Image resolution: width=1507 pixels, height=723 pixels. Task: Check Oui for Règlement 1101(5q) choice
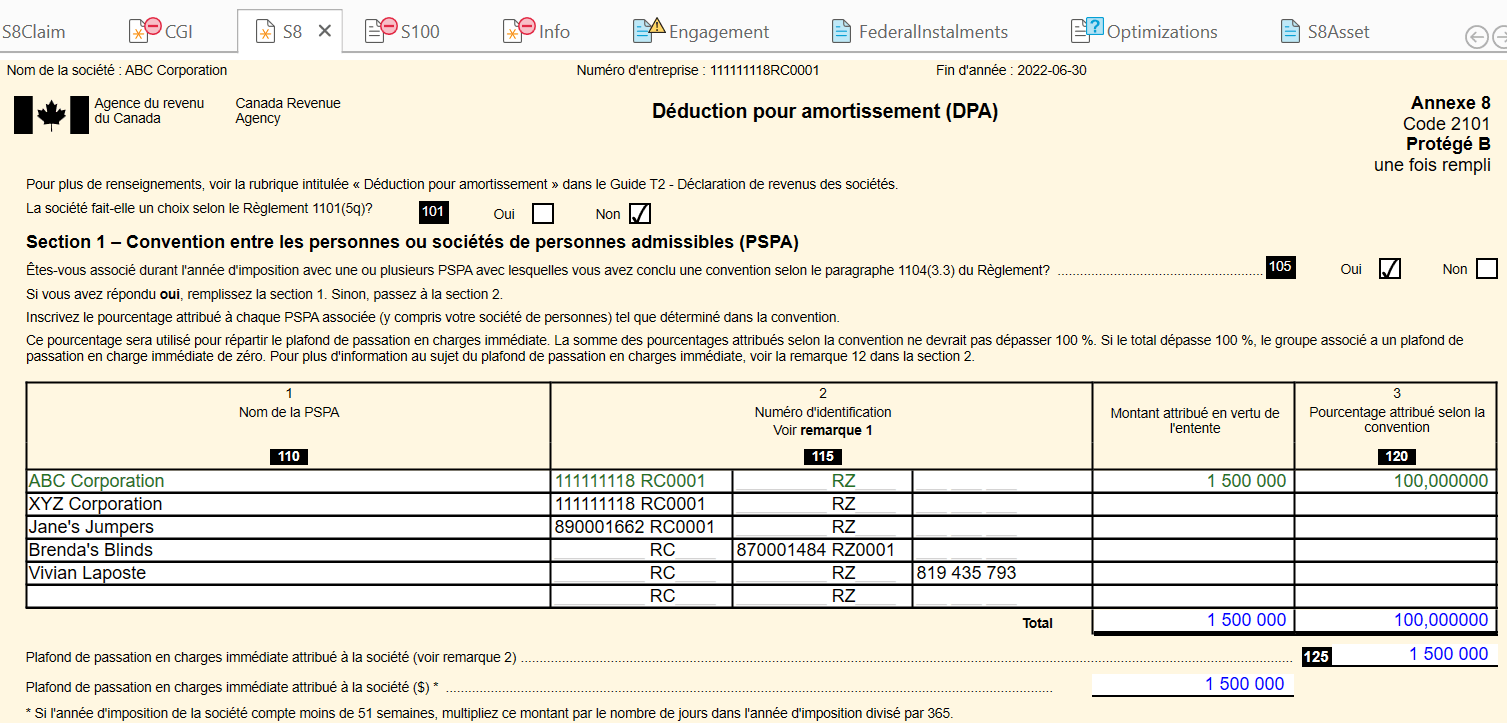coord(543,213)
